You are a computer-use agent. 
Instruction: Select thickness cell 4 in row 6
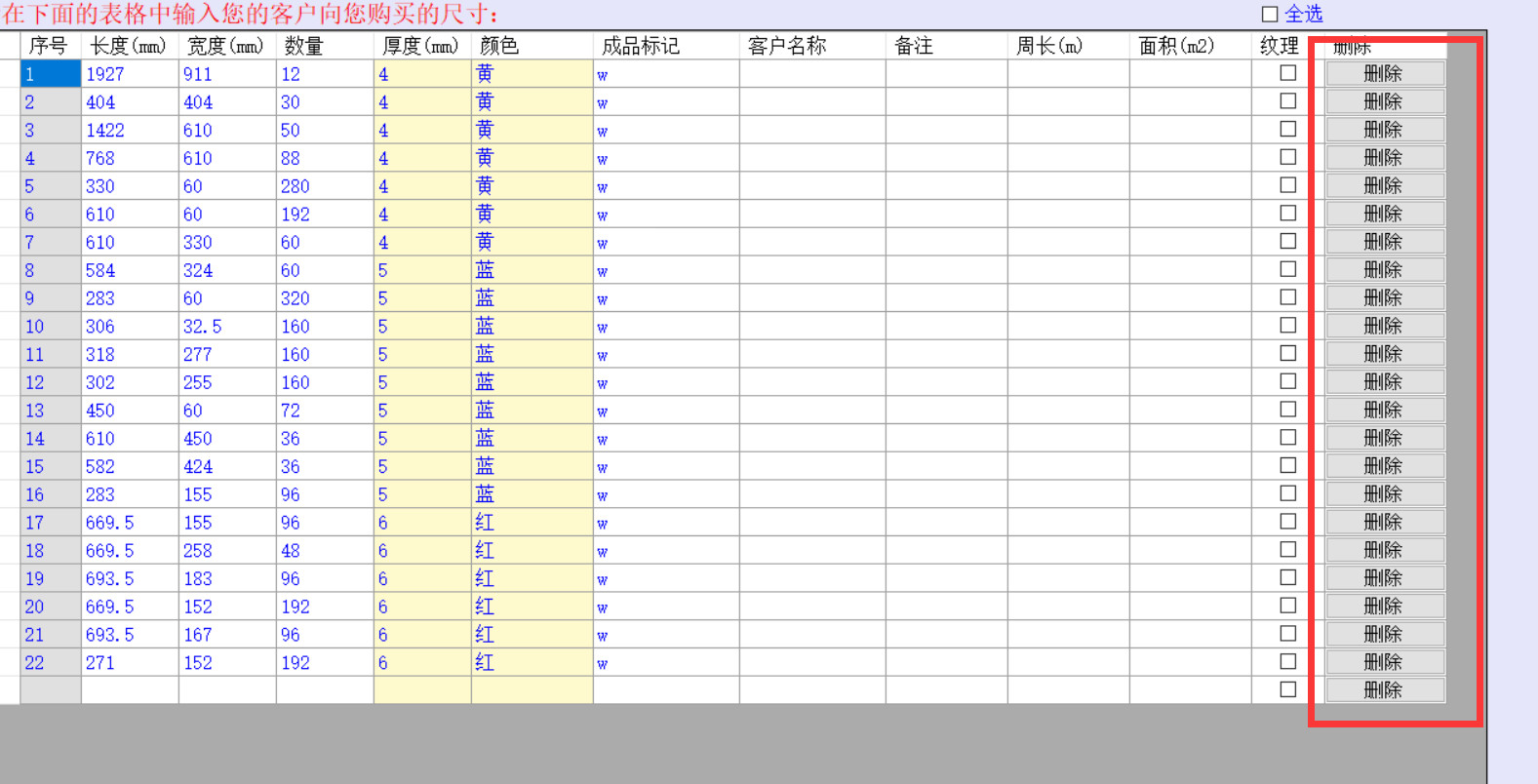(x=422, y=215)
